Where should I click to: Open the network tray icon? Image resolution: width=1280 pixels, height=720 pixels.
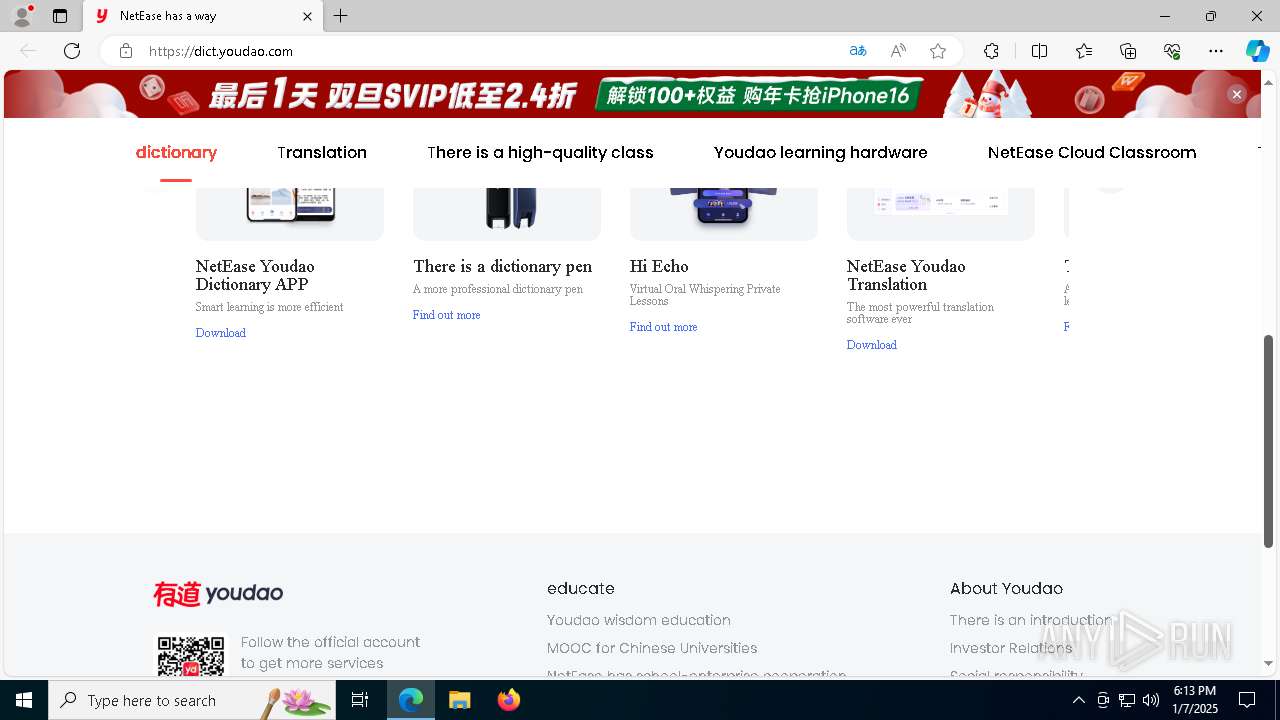(1126, 700)
